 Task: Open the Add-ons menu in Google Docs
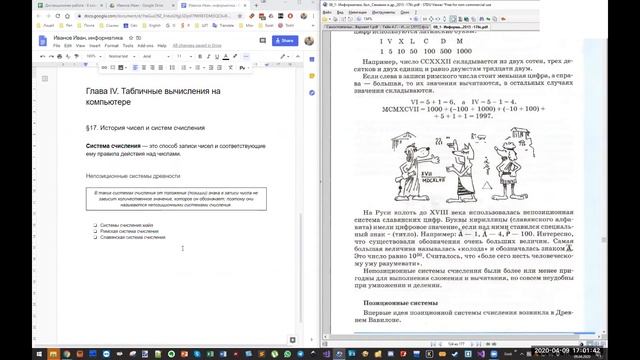[145, 46]
